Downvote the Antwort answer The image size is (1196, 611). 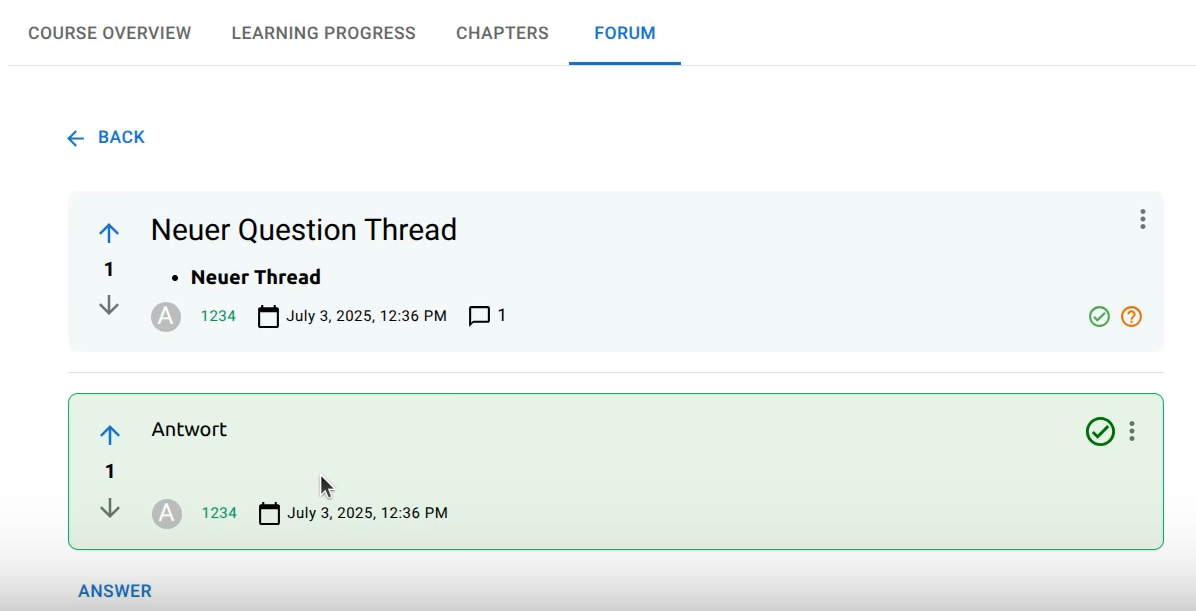110,508
